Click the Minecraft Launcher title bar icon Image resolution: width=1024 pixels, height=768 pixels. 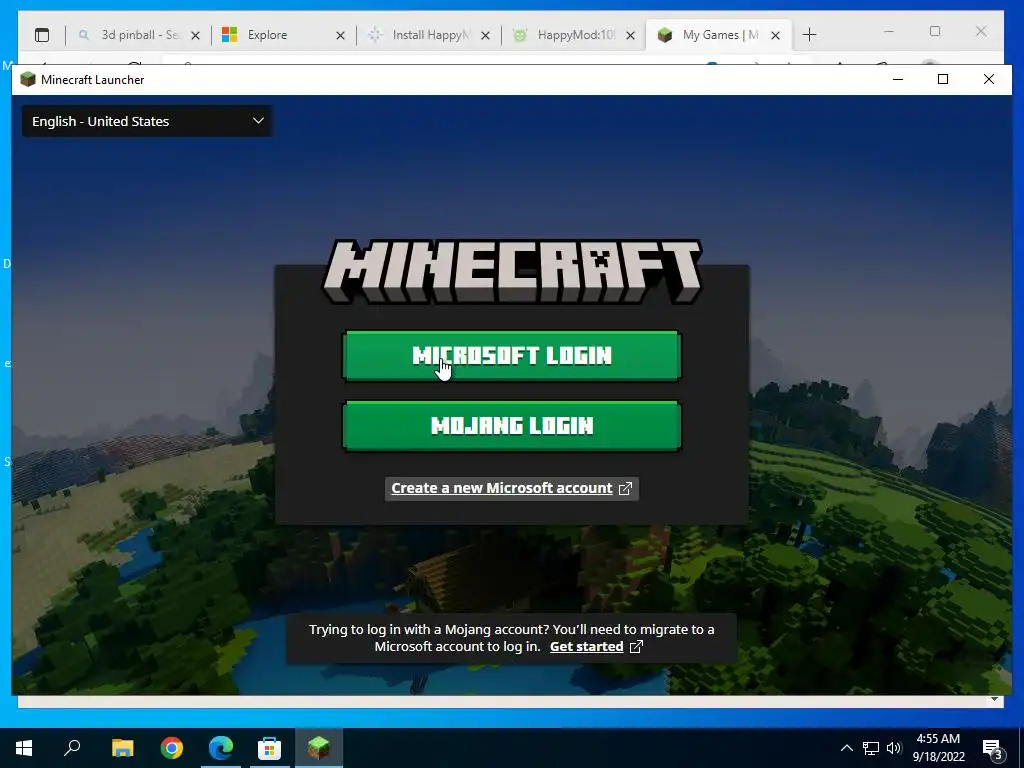click(27, 80)
